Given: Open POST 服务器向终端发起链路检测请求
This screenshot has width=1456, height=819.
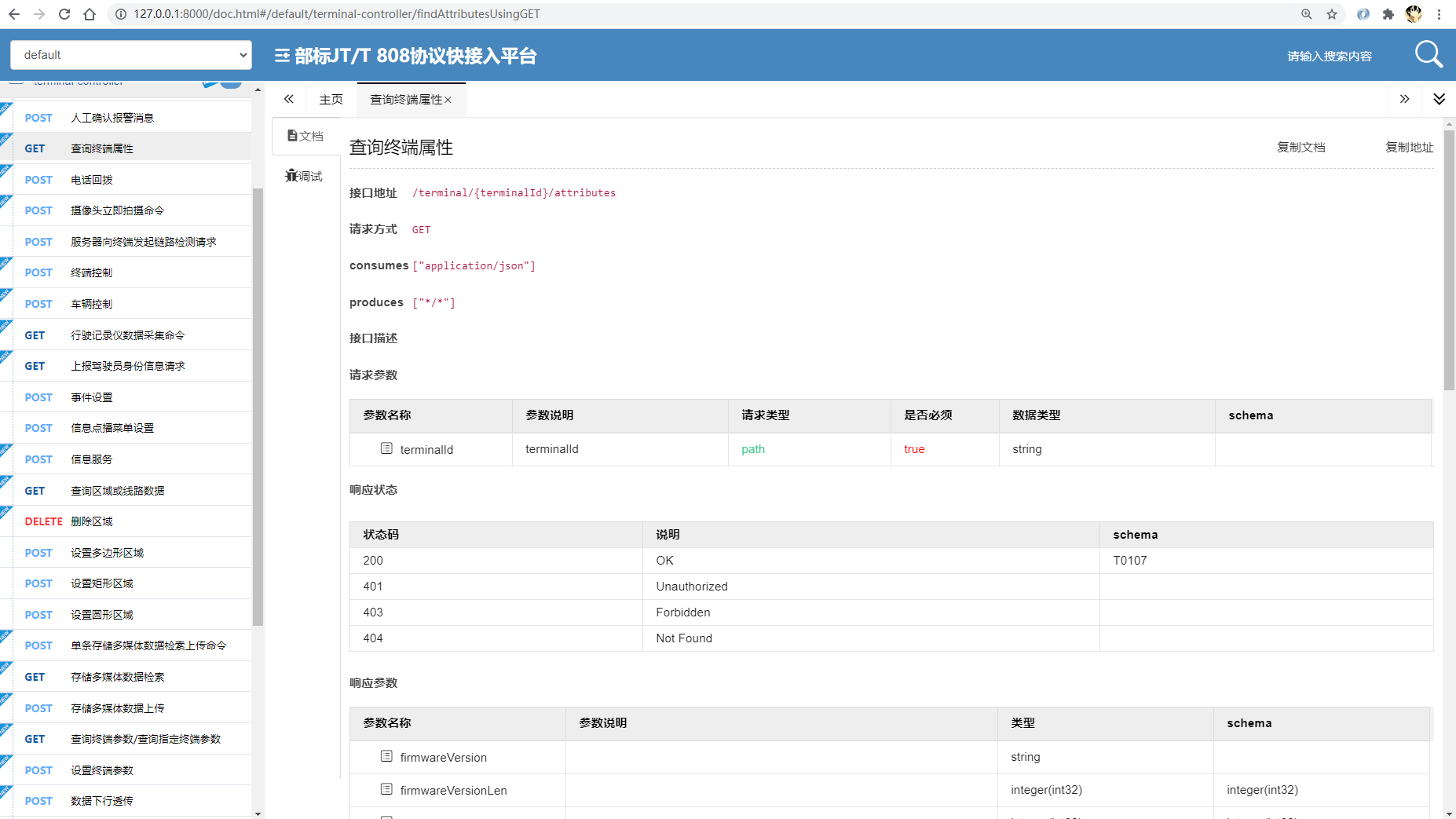Looking at the screenshot, I should pos(126,242).
